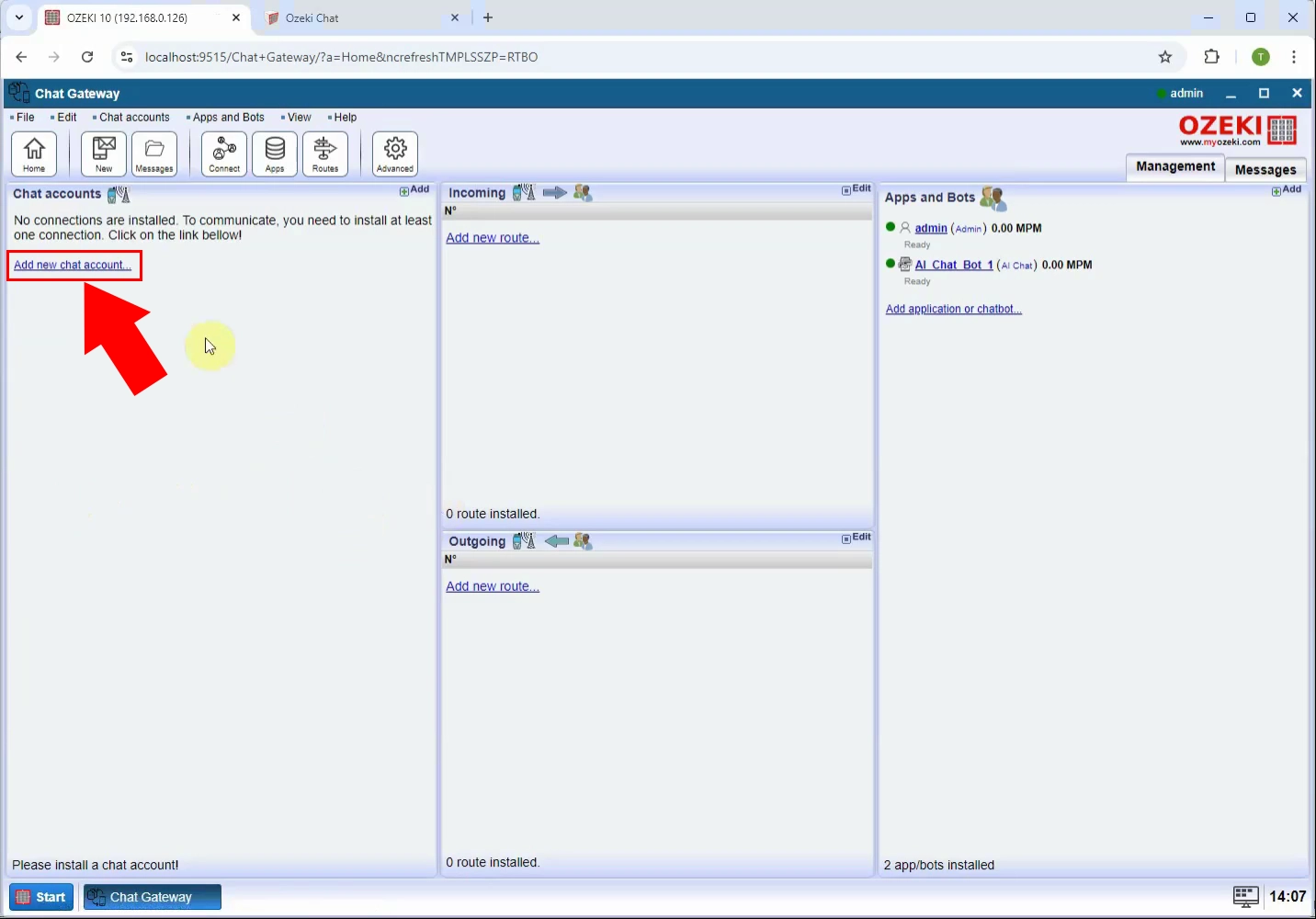Click the Chat Gateway title bar icon
The width and height of the screenshot is (1316, 919).
click(18, 93)
